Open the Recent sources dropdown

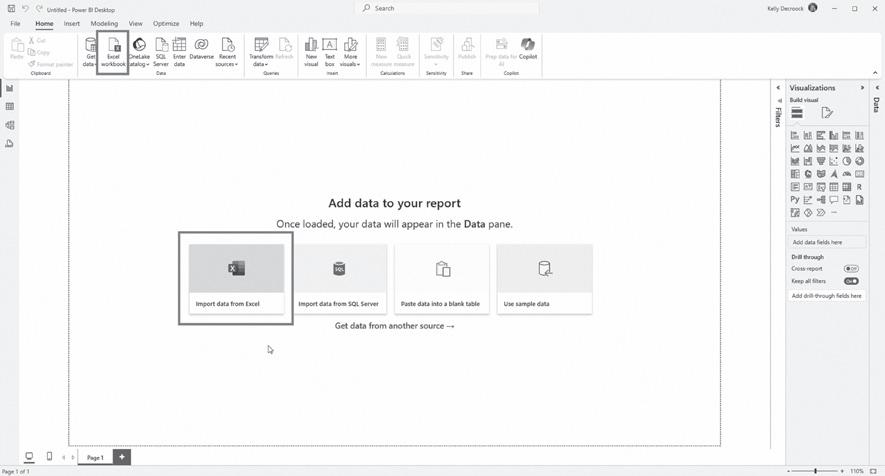227,53
